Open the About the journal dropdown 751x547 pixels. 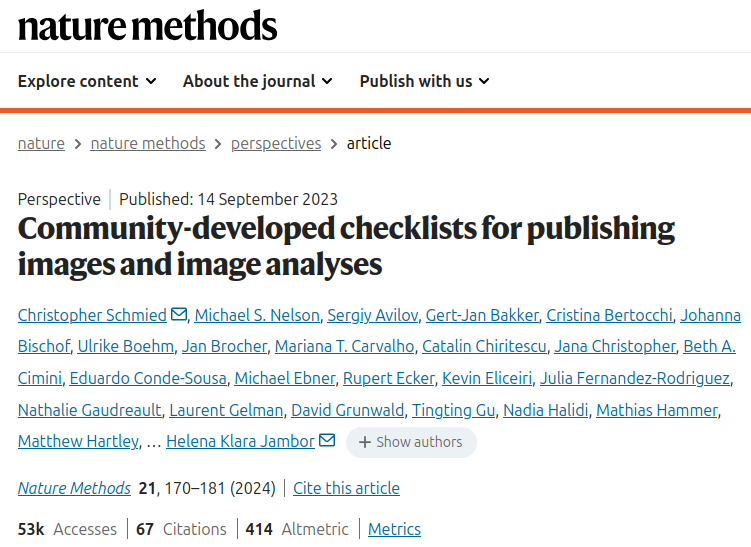(257, 81)
